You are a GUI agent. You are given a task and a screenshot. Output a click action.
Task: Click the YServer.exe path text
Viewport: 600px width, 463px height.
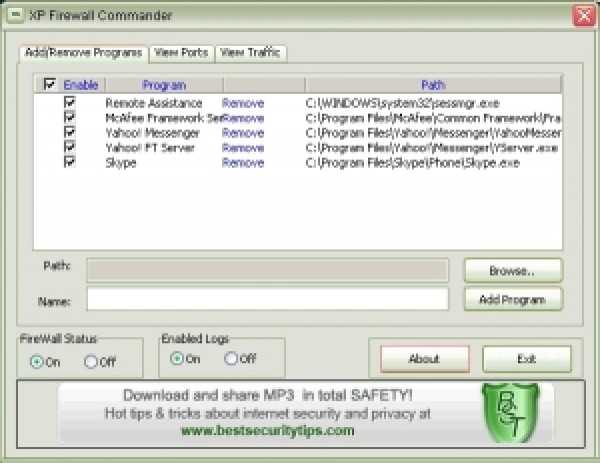pos(432,148)
